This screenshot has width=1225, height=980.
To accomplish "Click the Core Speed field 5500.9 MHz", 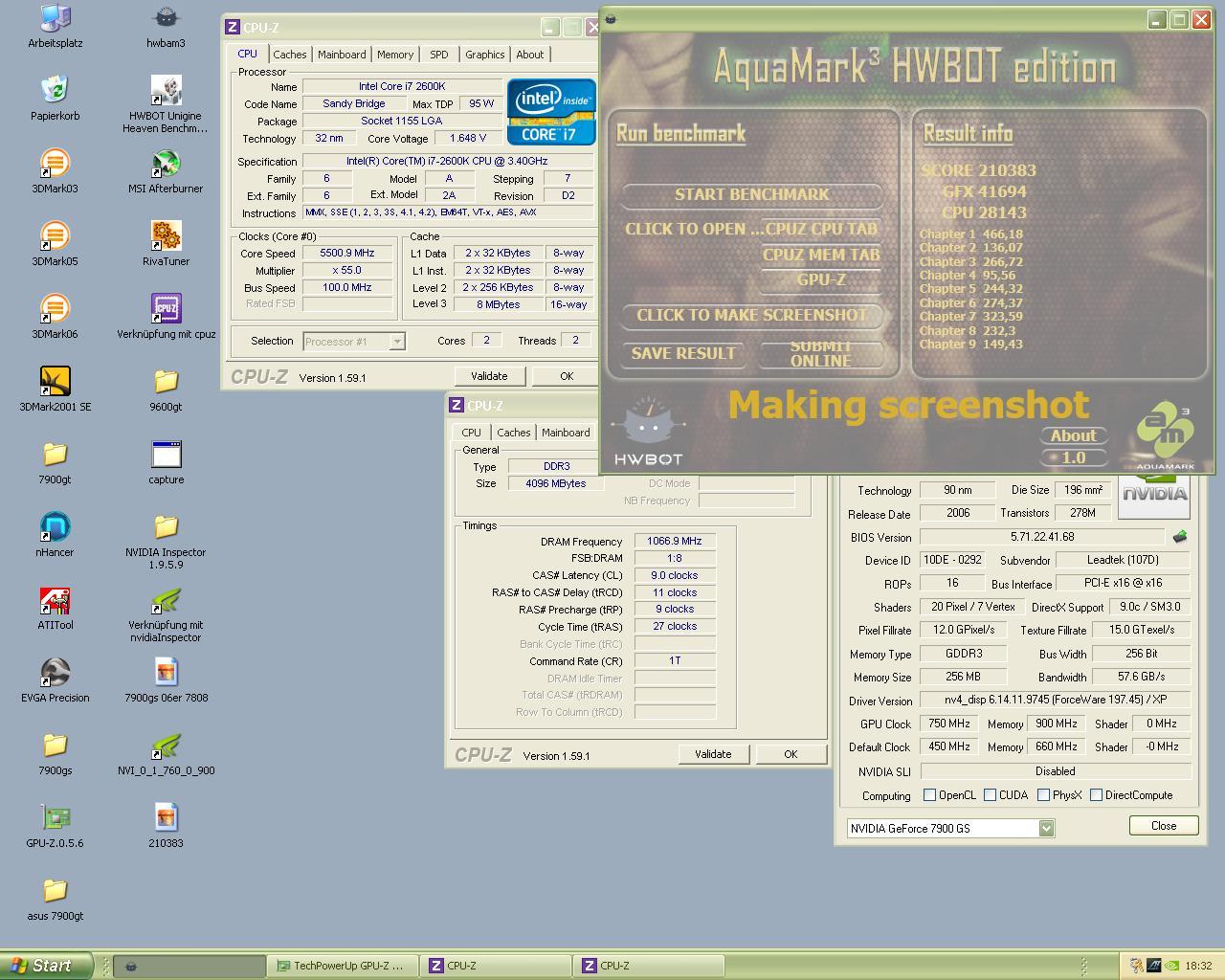I will [x=347, y=254].
